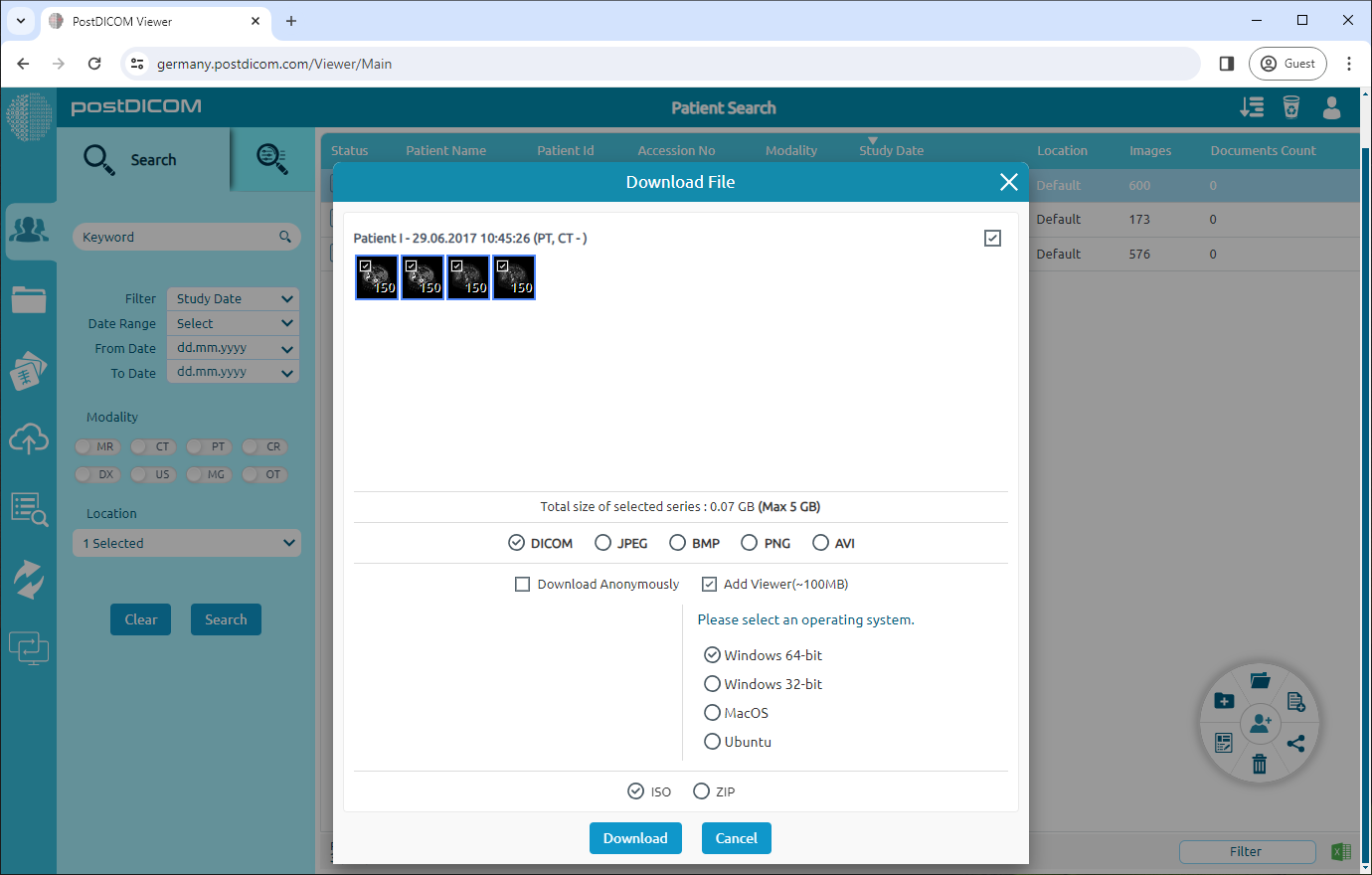Click the share icon in radial menu
This screenshot has width=1372, height=875.
point(1295,743)
